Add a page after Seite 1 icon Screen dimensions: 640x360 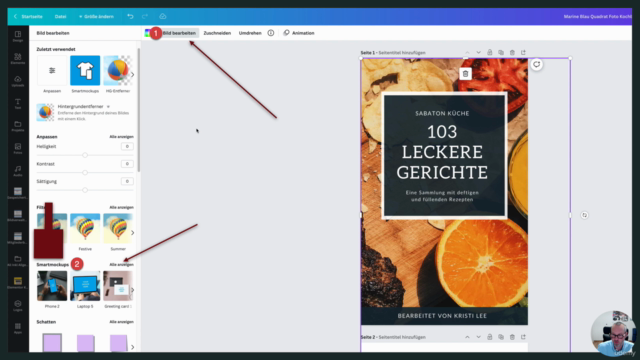click(523, 52)
